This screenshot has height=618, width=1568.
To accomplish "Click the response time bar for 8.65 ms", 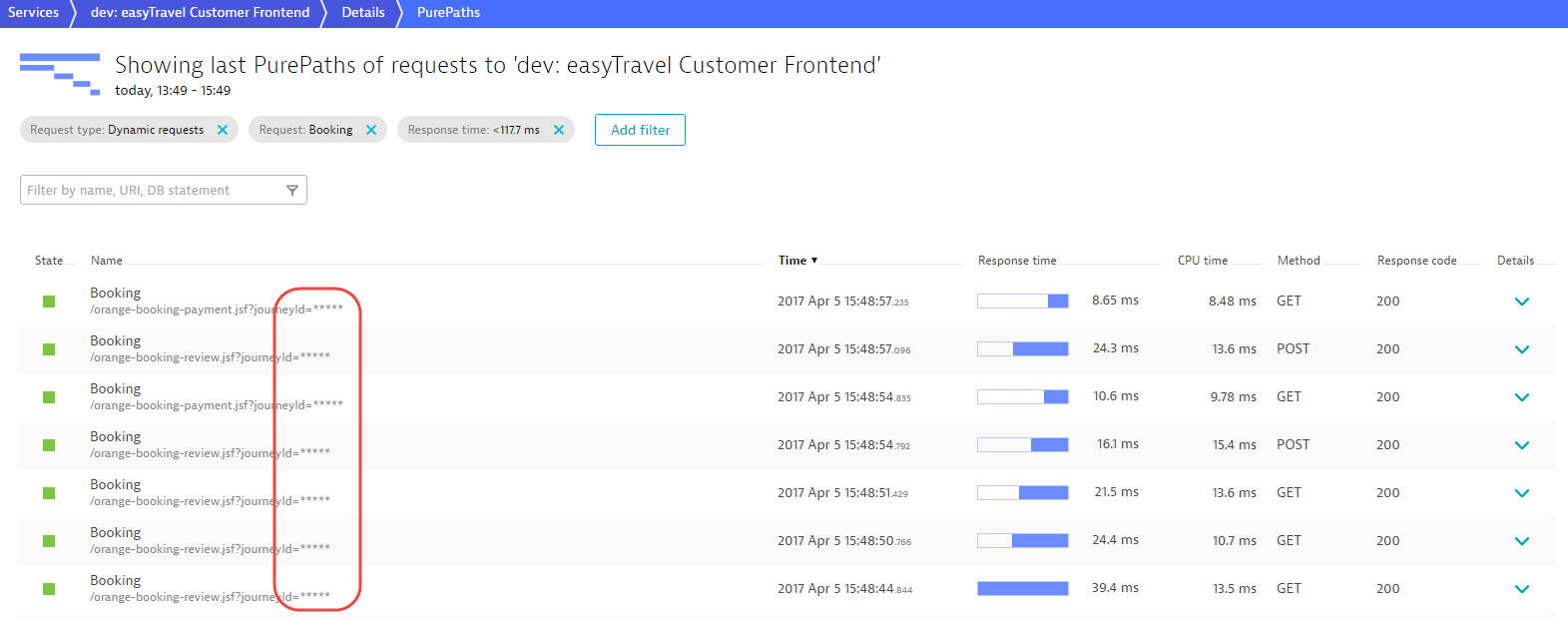I will [1023, 302].
